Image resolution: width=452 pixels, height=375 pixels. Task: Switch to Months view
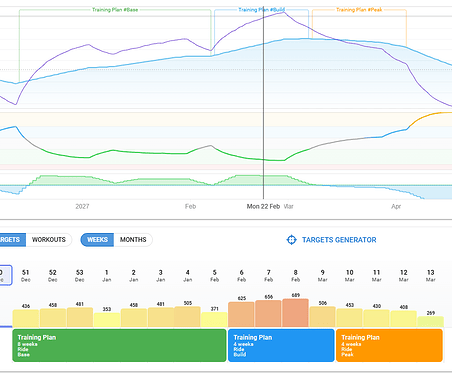click(x=133, y=240)
